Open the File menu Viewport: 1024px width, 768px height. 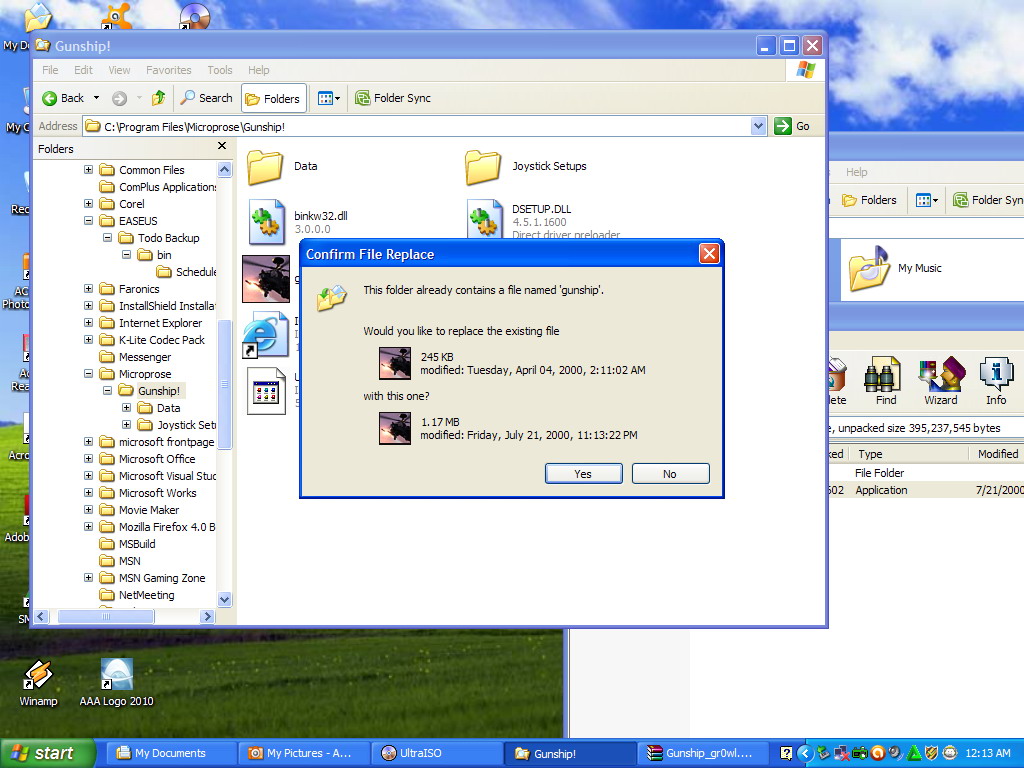coord(50,70)
